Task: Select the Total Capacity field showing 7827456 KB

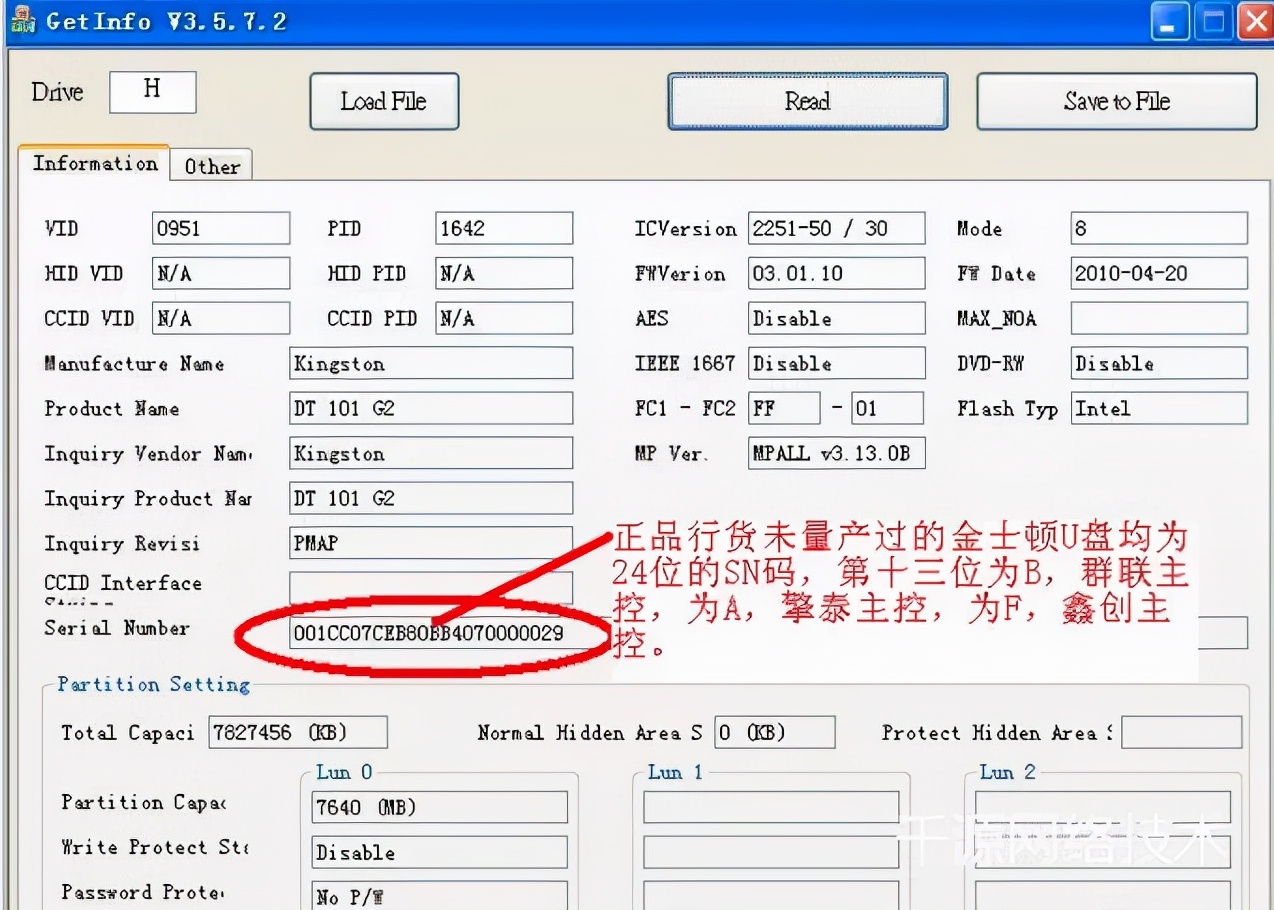Action: click(x=297, y=732)
